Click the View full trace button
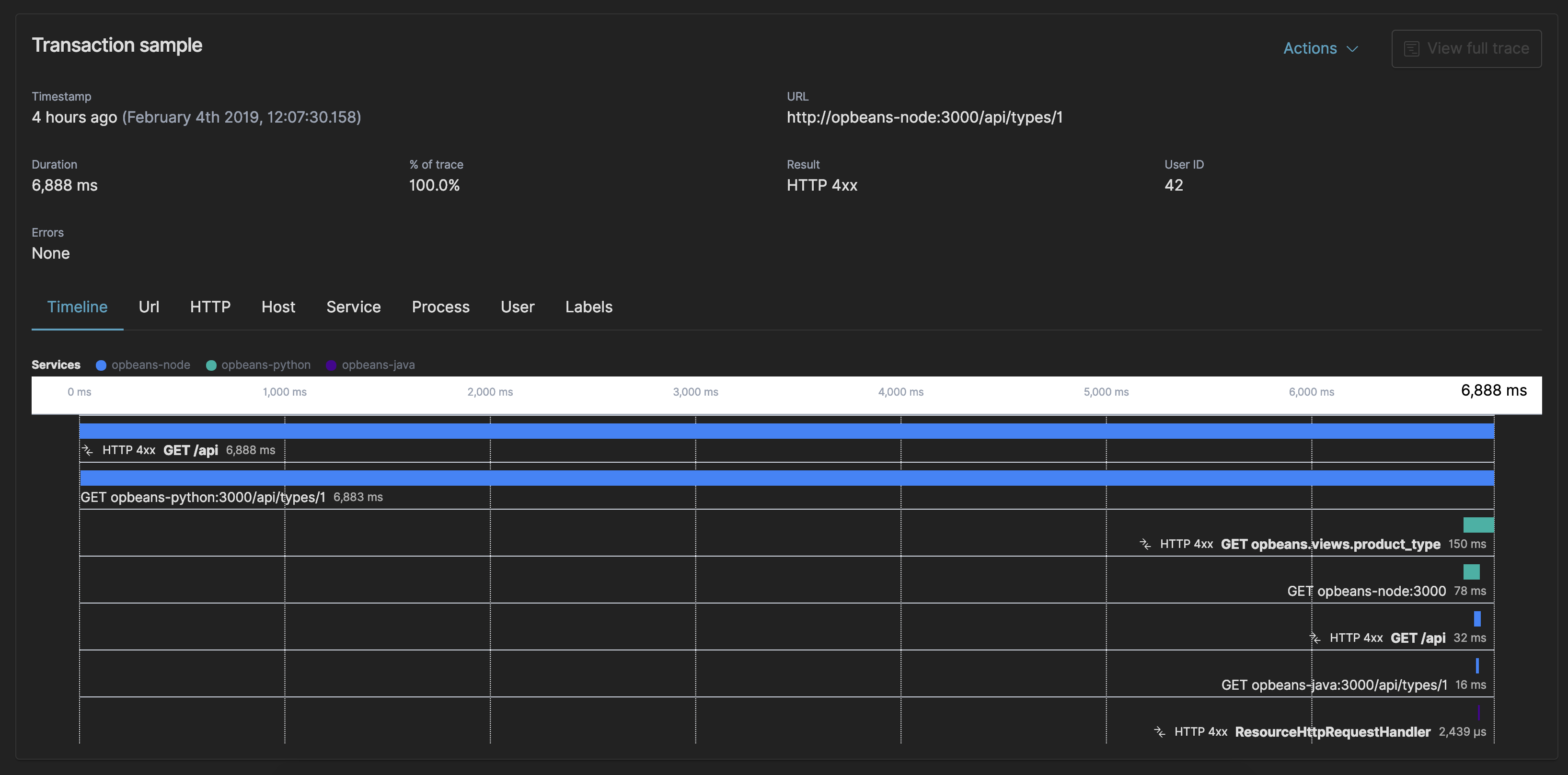The image size is (1568, 775). click(x=1467, y=48)
